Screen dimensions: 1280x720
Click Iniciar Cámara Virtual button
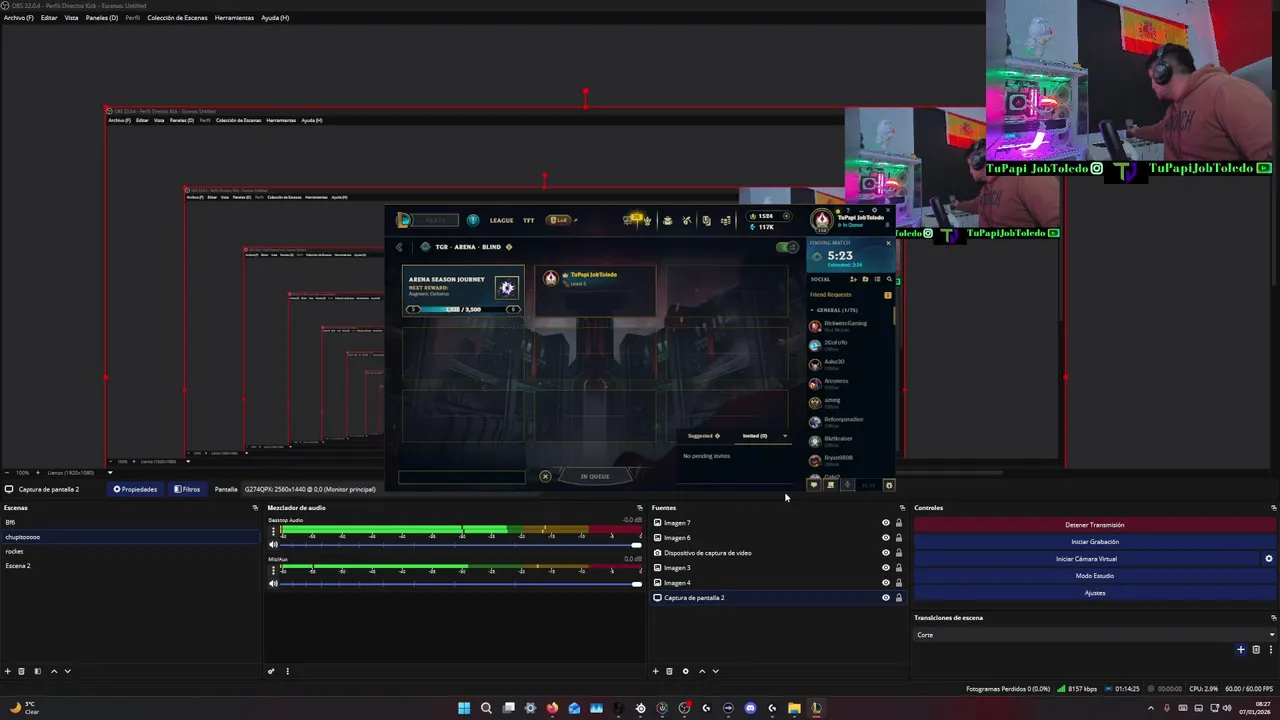(x=1087, y=559)
